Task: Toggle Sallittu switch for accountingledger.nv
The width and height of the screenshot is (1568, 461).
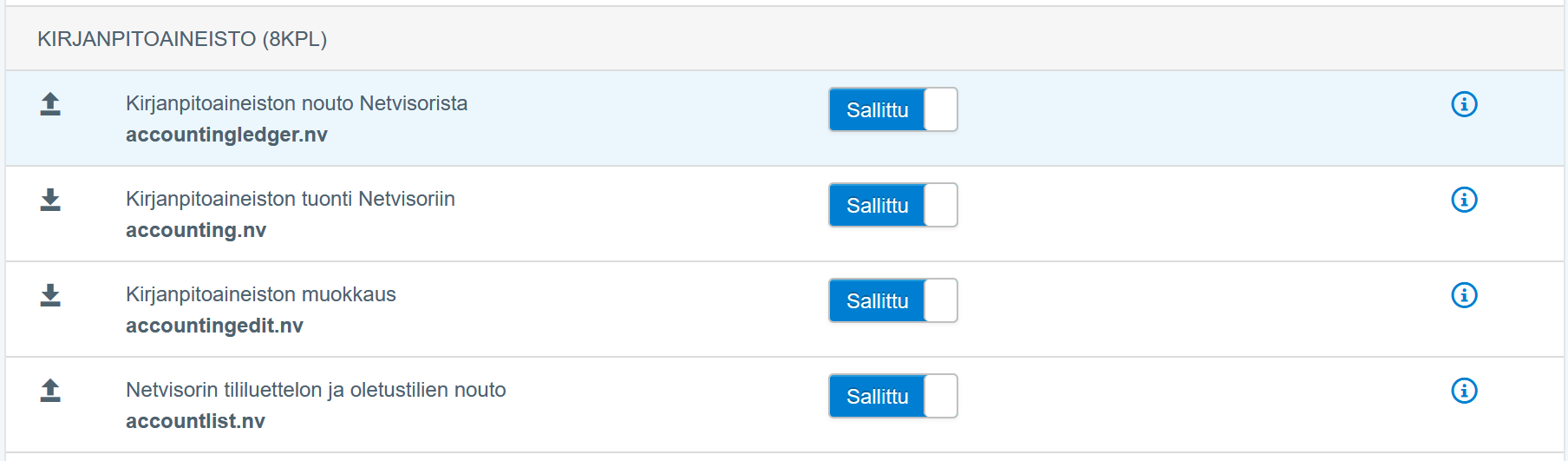Action: coord(892,109)
